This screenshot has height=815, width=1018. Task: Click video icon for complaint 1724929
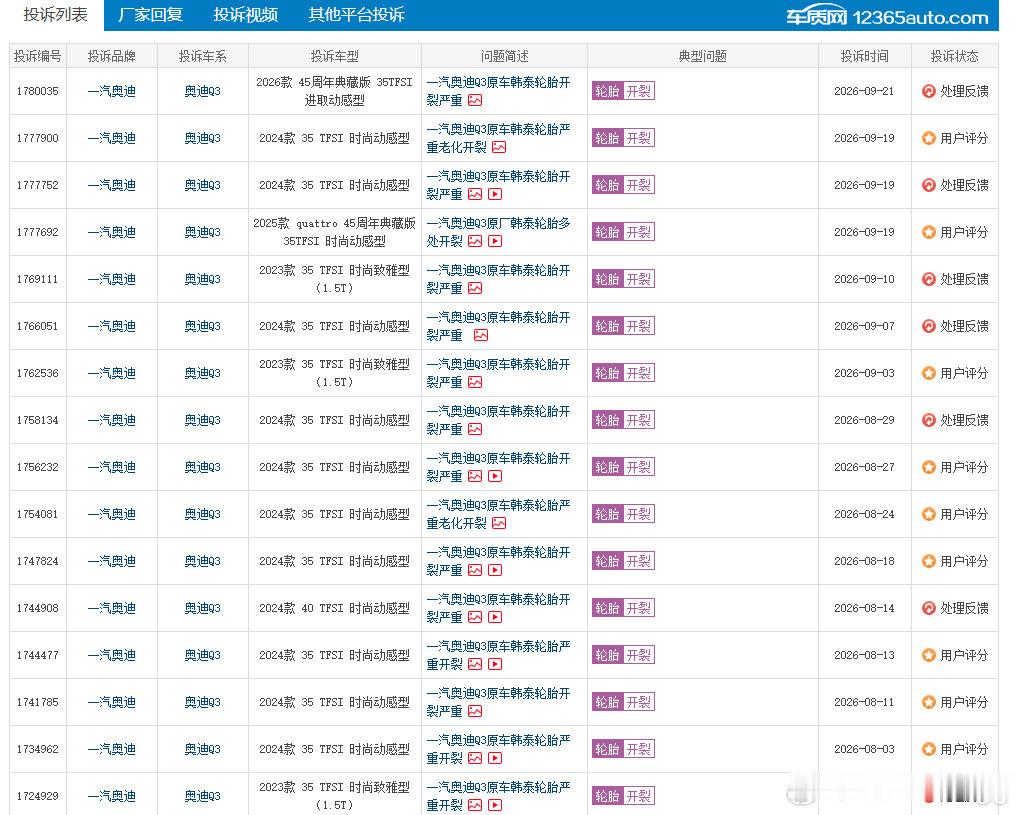pyautogui.click(x=495, y=805)
